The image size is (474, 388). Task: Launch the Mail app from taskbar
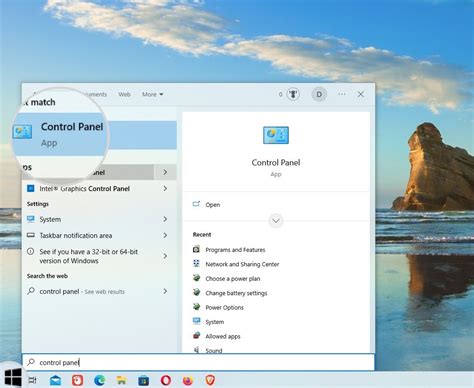pos(55,380)
